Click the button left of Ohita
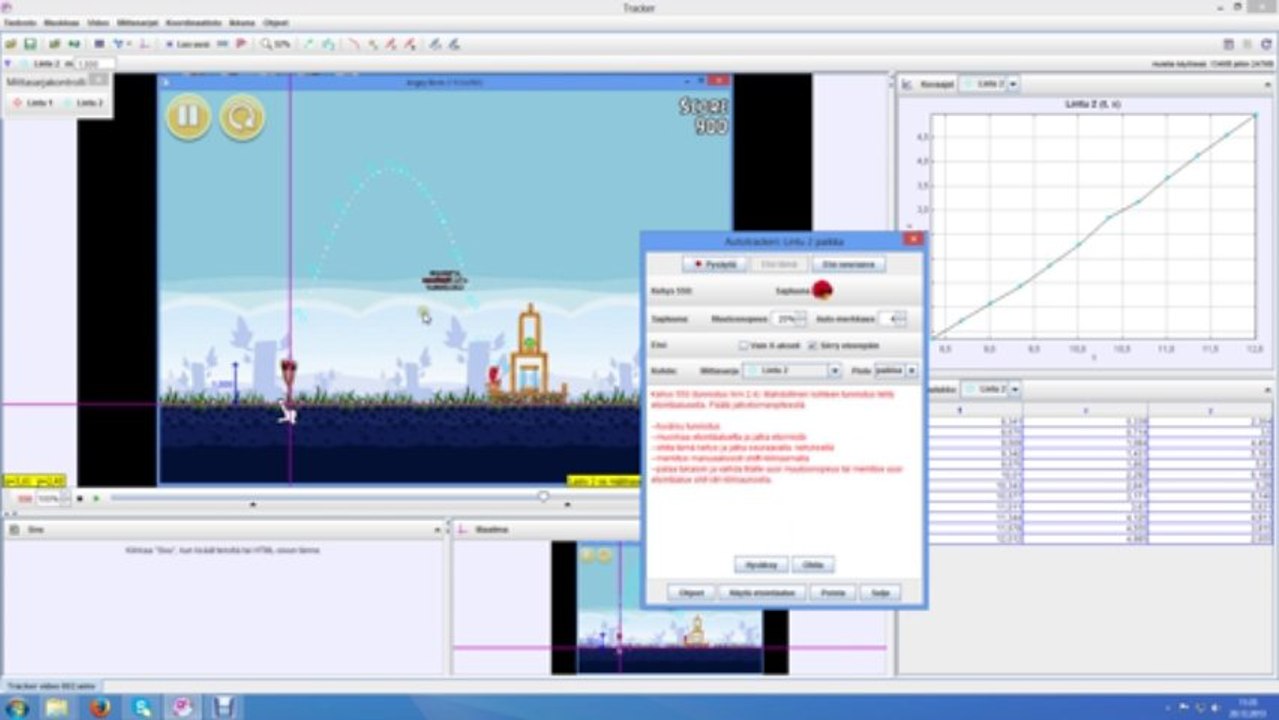Image resolution: width=1279 pixels, height=720 pixels. [x=761, y=565]
